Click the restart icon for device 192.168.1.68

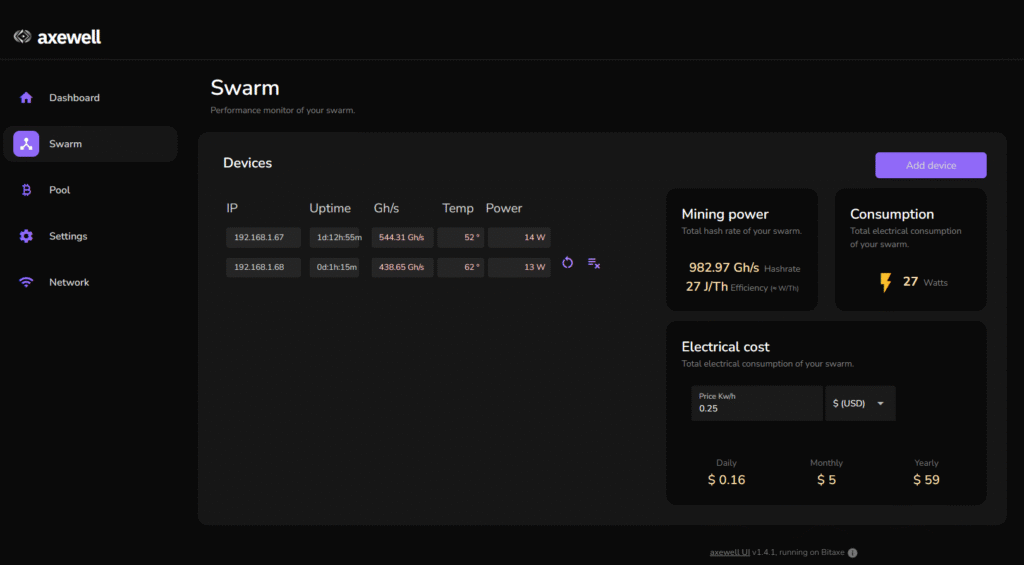567,263
